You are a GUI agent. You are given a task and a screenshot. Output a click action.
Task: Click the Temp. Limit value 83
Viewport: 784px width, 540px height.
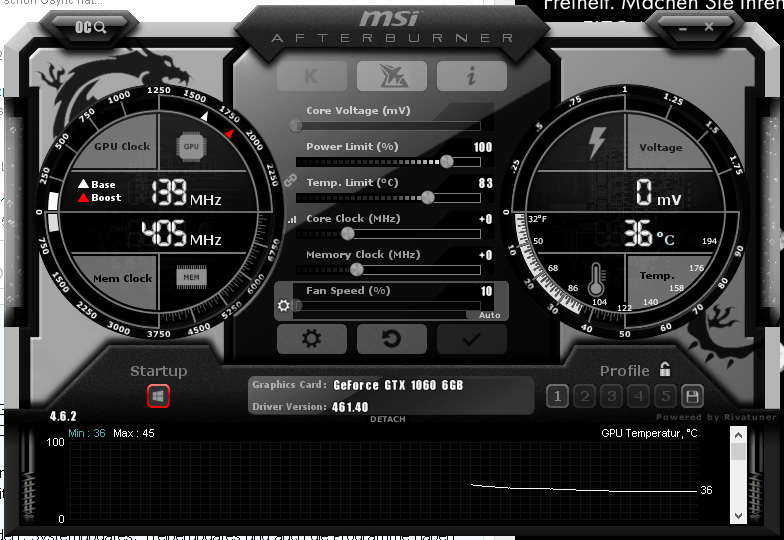[486, 183]
